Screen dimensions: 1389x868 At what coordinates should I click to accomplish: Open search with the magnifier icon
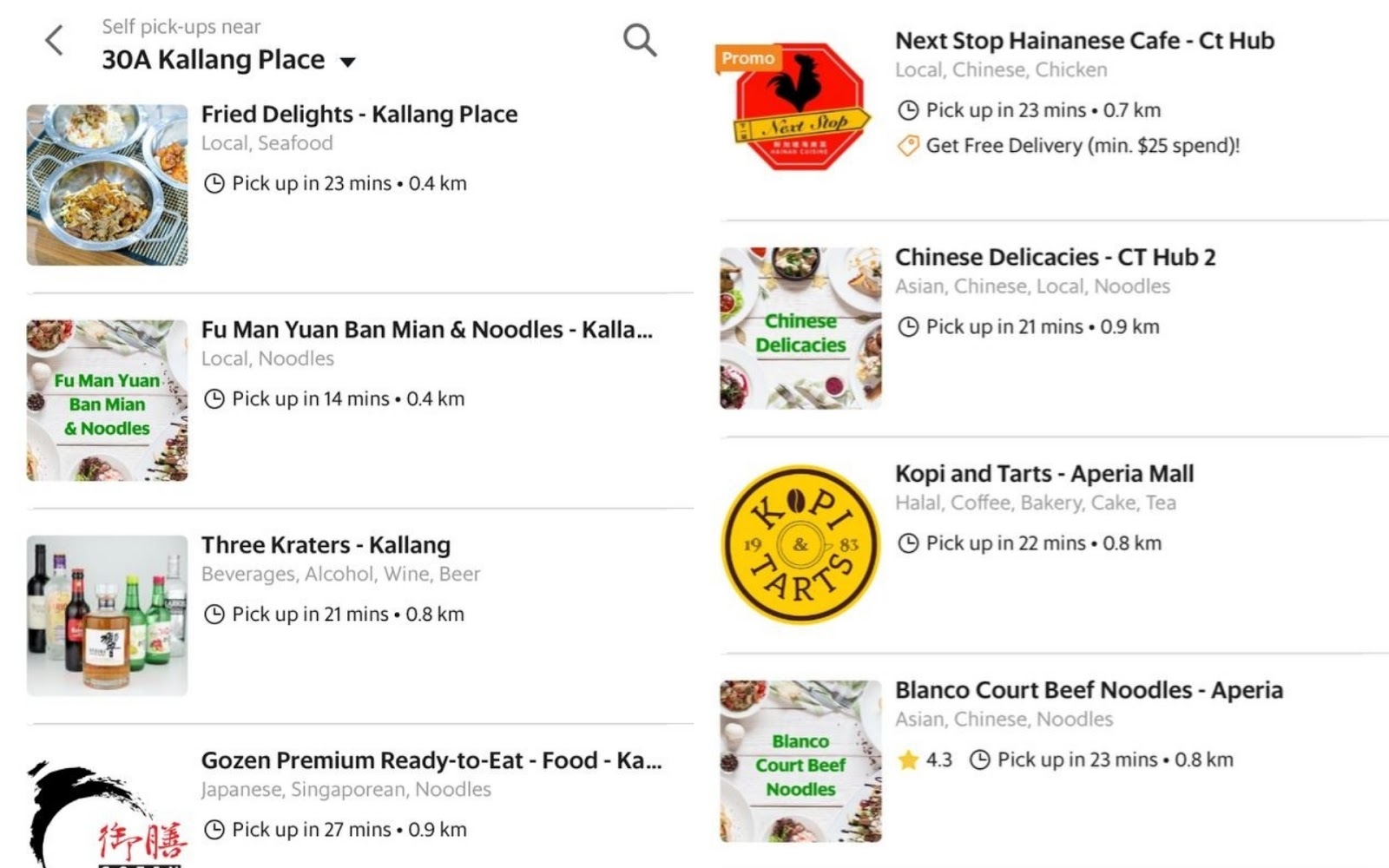640,40
